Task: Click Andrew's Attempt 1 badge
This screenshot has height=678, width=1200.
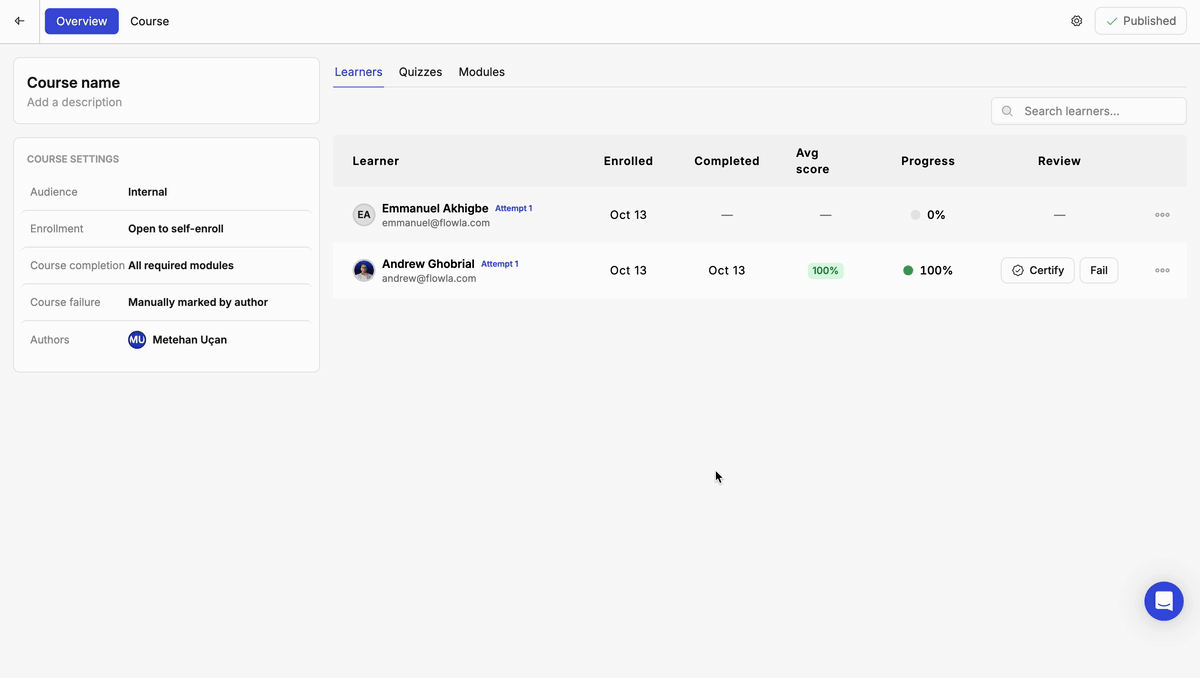Action: (x=500, y=264)
